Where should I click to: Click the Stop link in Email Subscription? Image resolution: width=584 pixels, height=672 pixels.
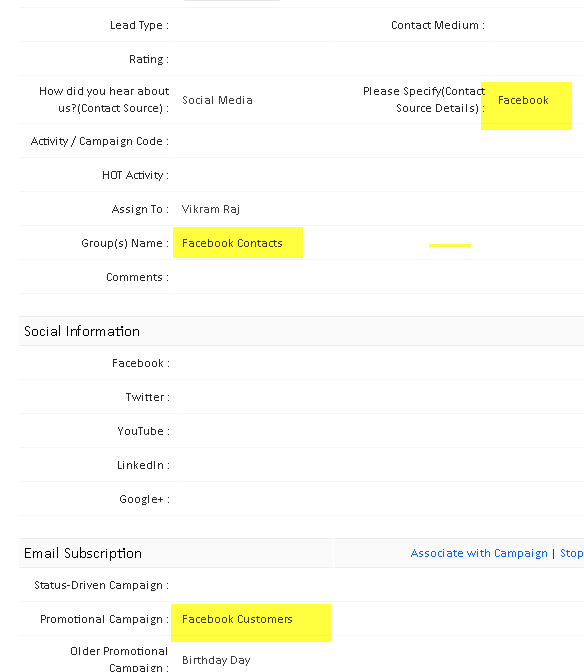point(572,553)
